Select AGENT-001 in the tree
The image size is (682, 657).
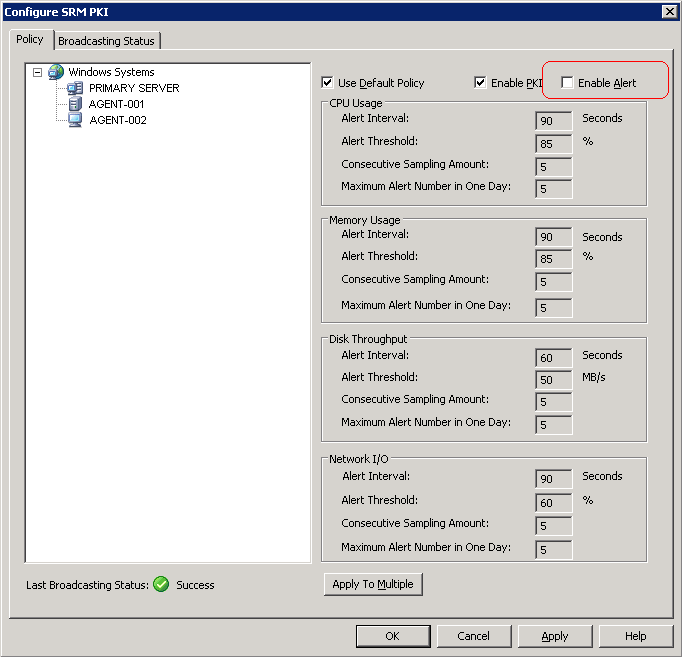tap(116, 104)
